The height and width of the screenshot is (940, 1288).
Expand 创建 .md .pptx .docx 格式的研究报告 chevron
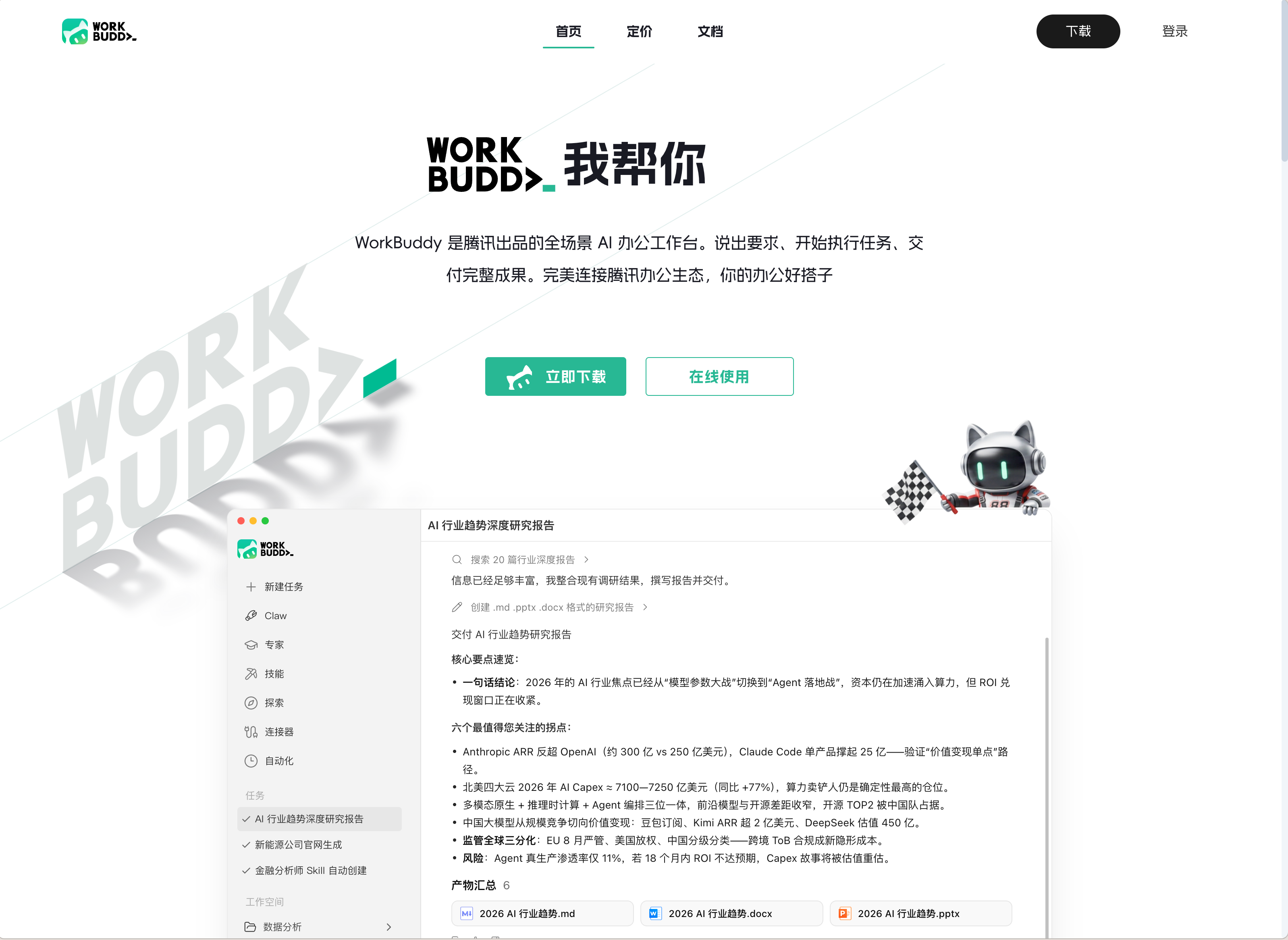[x=644, y=607]
